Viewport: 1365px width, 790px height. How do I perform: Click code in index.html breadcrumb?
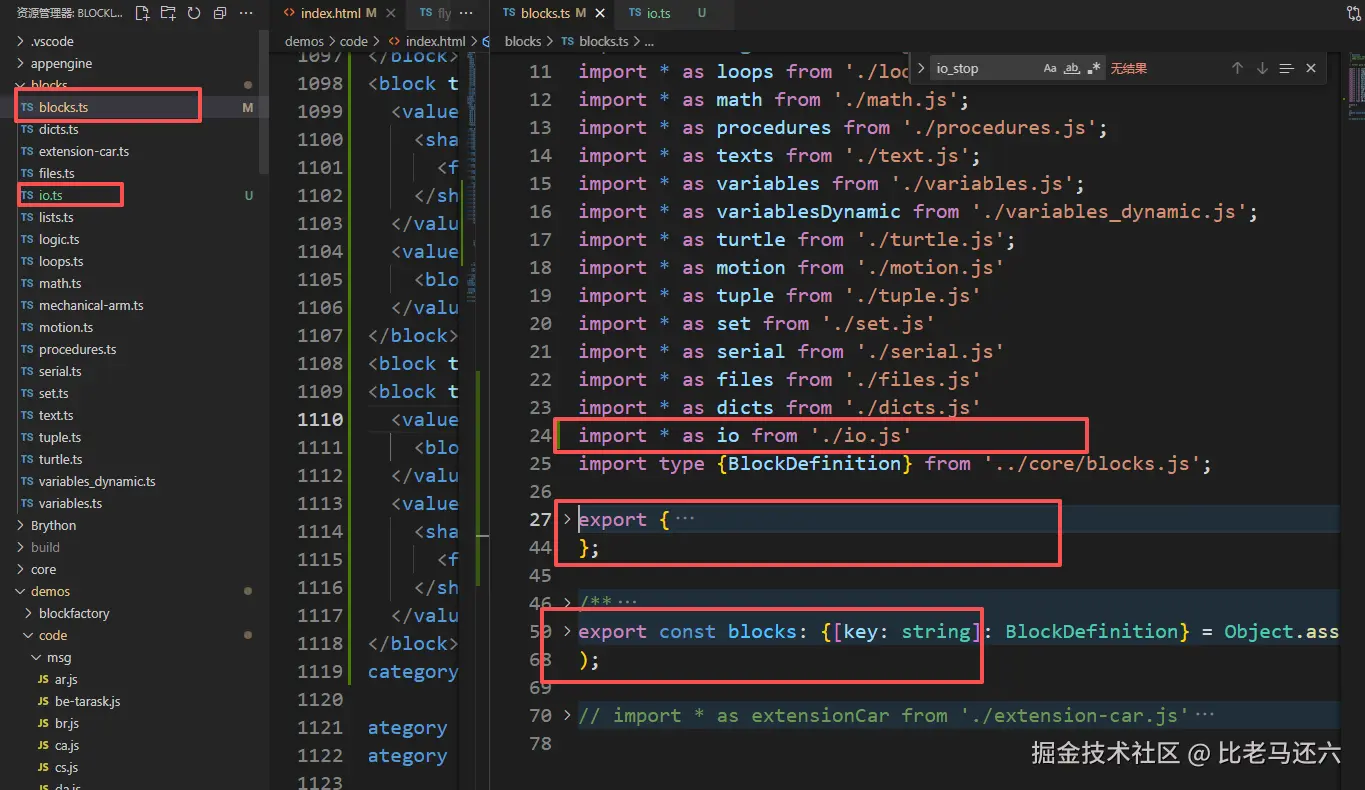tap(354, 41)
